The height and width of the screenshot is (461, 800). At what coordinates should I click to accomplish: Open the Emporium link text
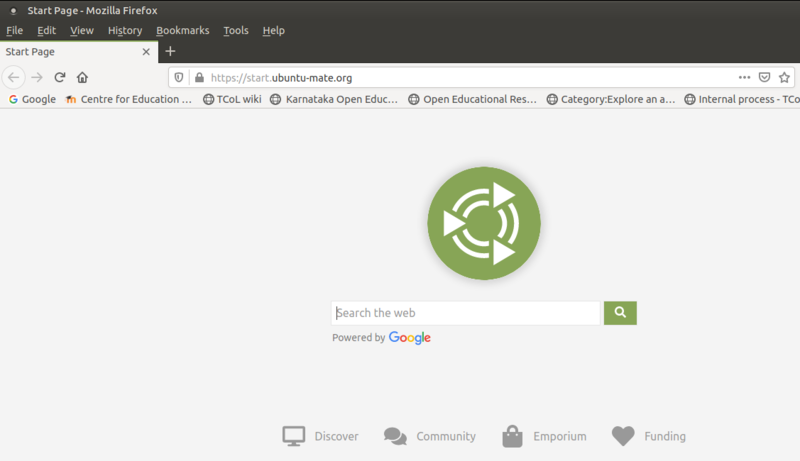click(x=560, y=437)
